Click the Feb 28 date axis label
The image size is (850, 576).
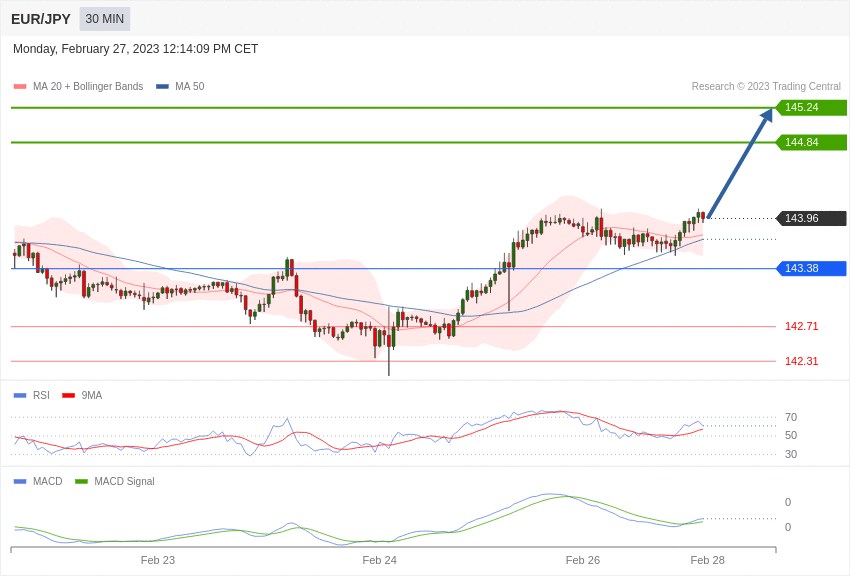[x=707, y=560]
